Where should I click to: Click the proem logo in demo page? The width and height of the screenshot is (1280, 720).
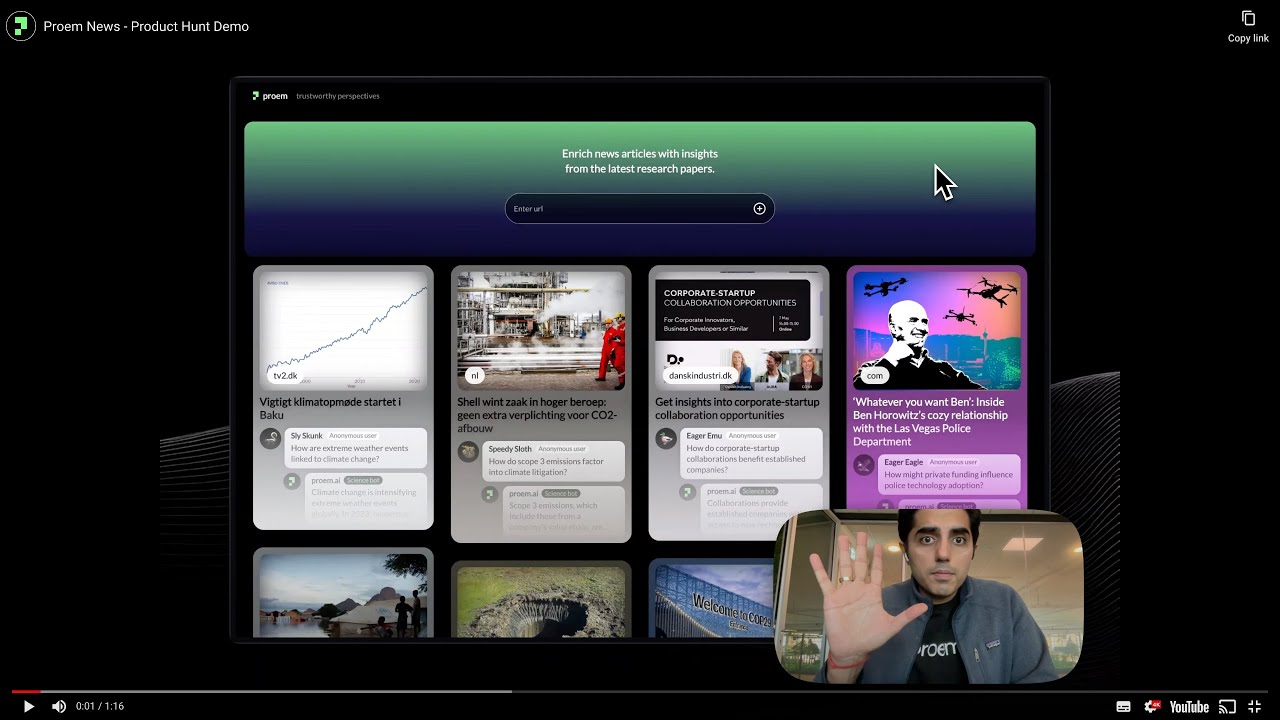pyautogui.click(x=270, y=96)
